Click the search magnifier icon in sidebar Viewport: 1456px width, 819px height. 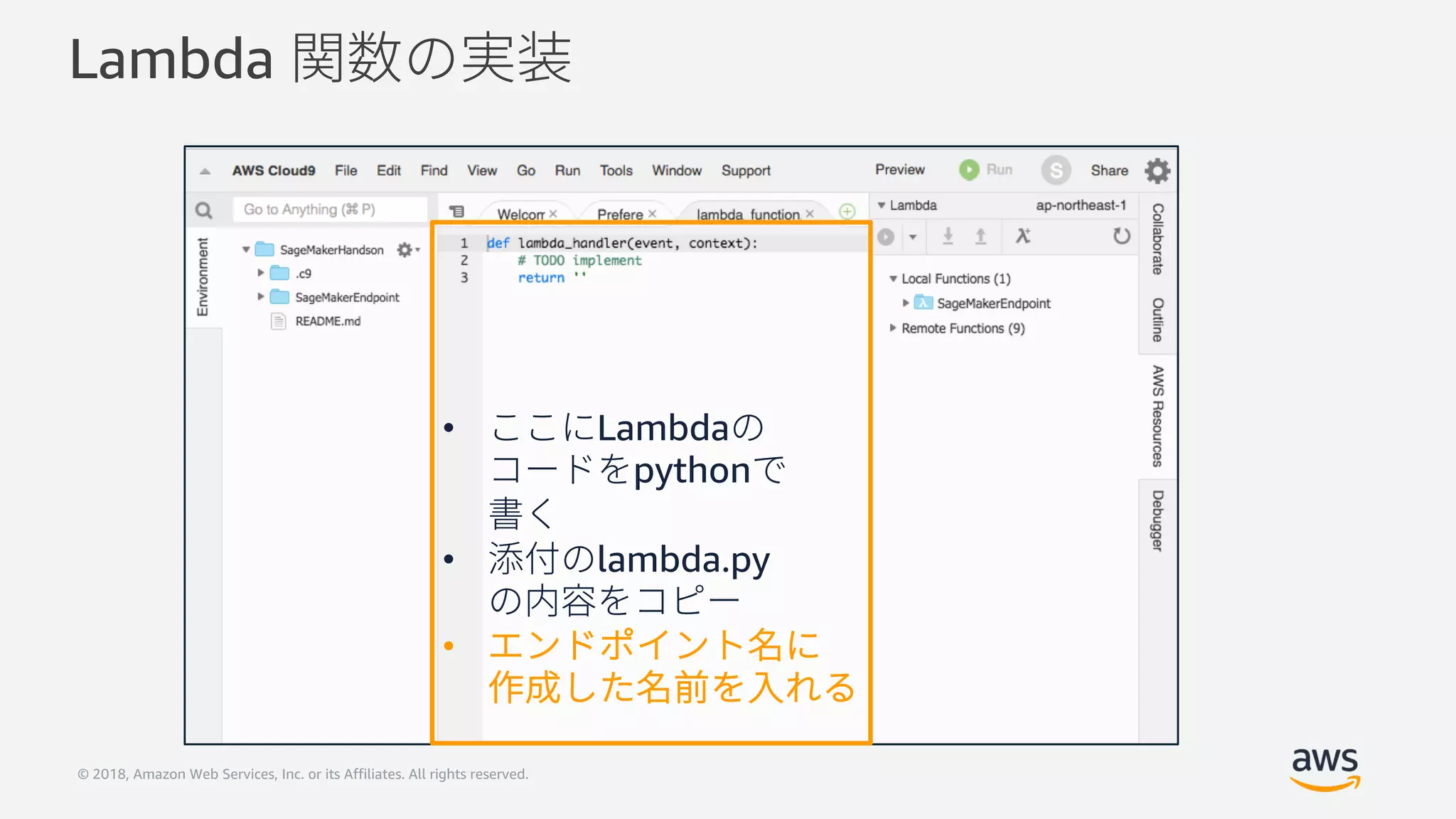[204, 210]
